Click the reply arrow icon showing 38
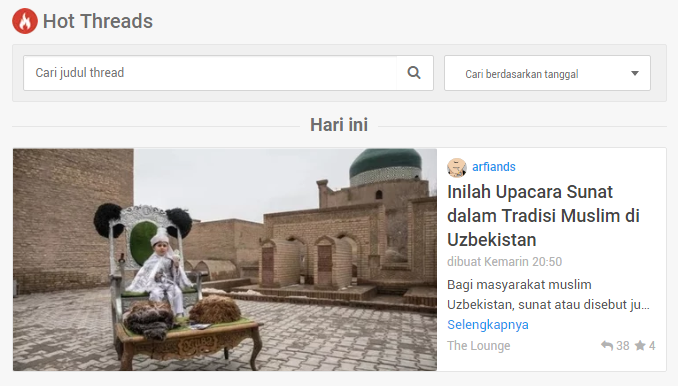Image resolution: width=678 pixels, height=386 pixels. [607, 345]
